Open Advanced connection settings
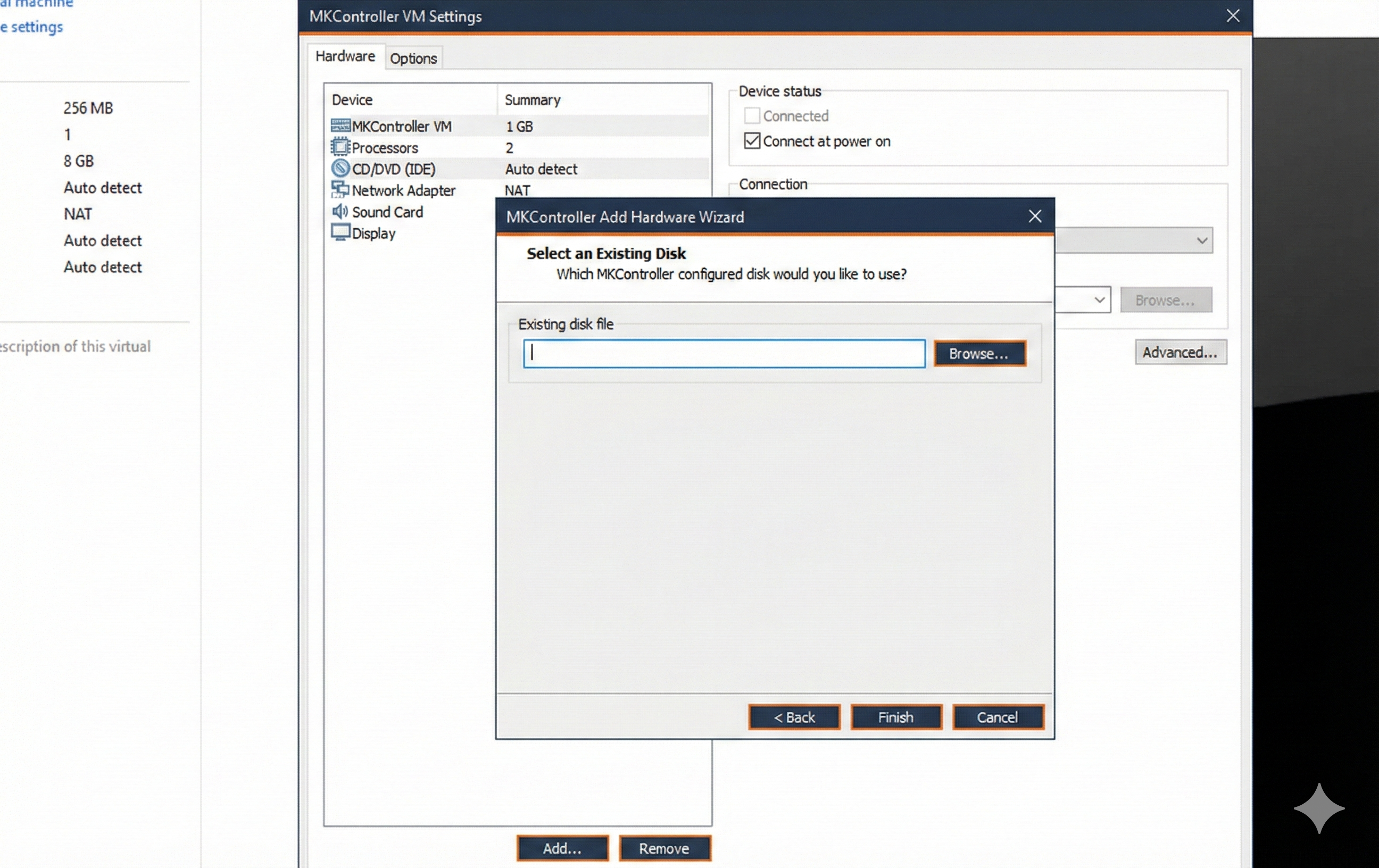Image resolution: width=1379 pixels, height=868 pixels. [x=1180, y=352]
